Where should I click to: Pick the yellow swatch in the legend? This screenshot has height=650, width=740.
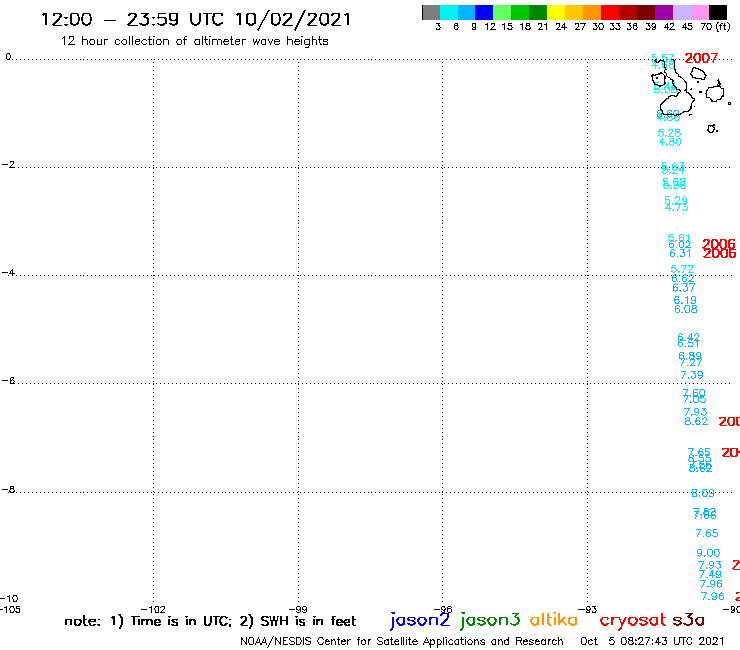click(x=556, y=12)
